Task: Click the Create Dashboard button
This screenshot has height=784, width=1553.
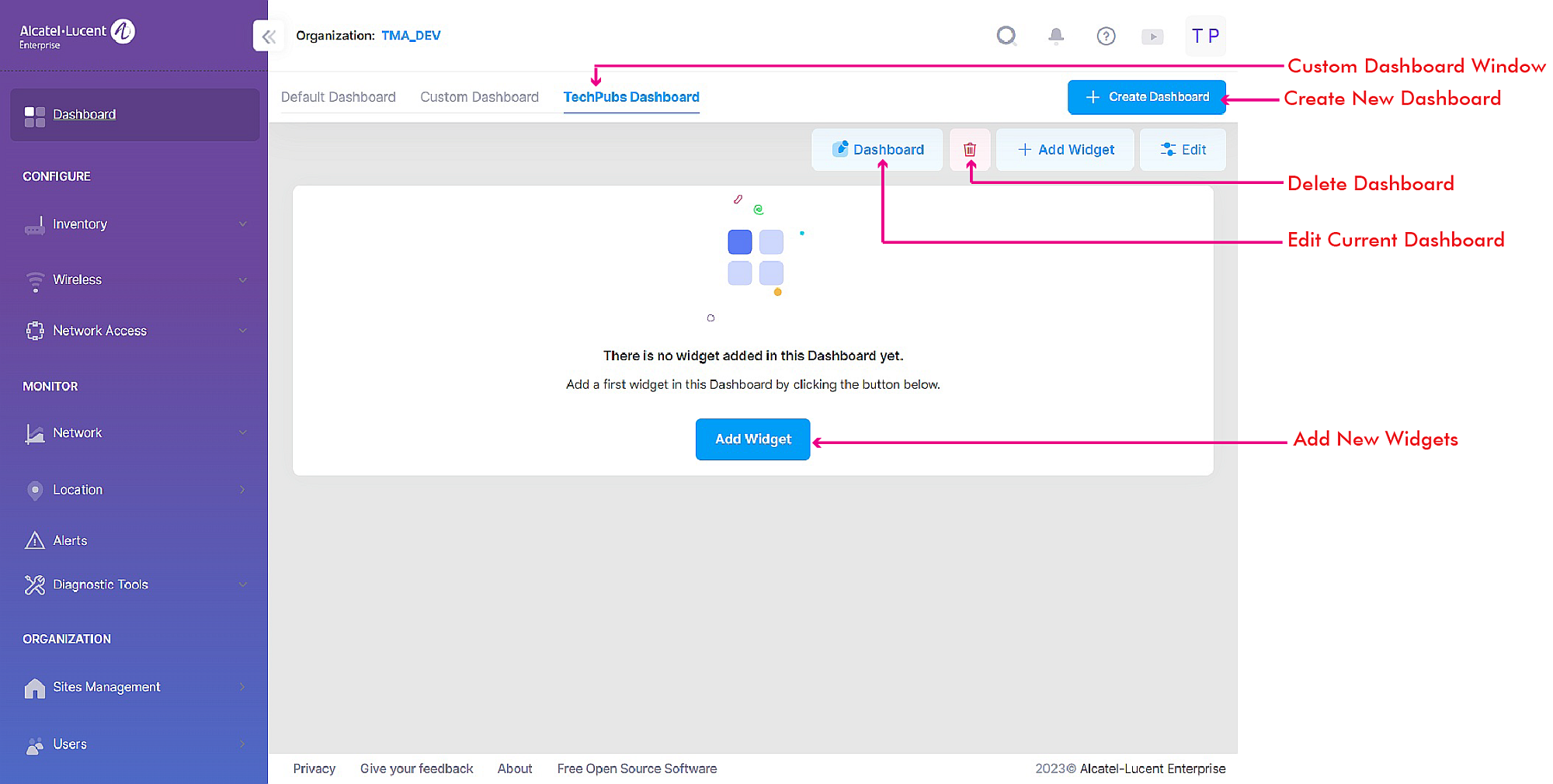Action: [1147, 97]
